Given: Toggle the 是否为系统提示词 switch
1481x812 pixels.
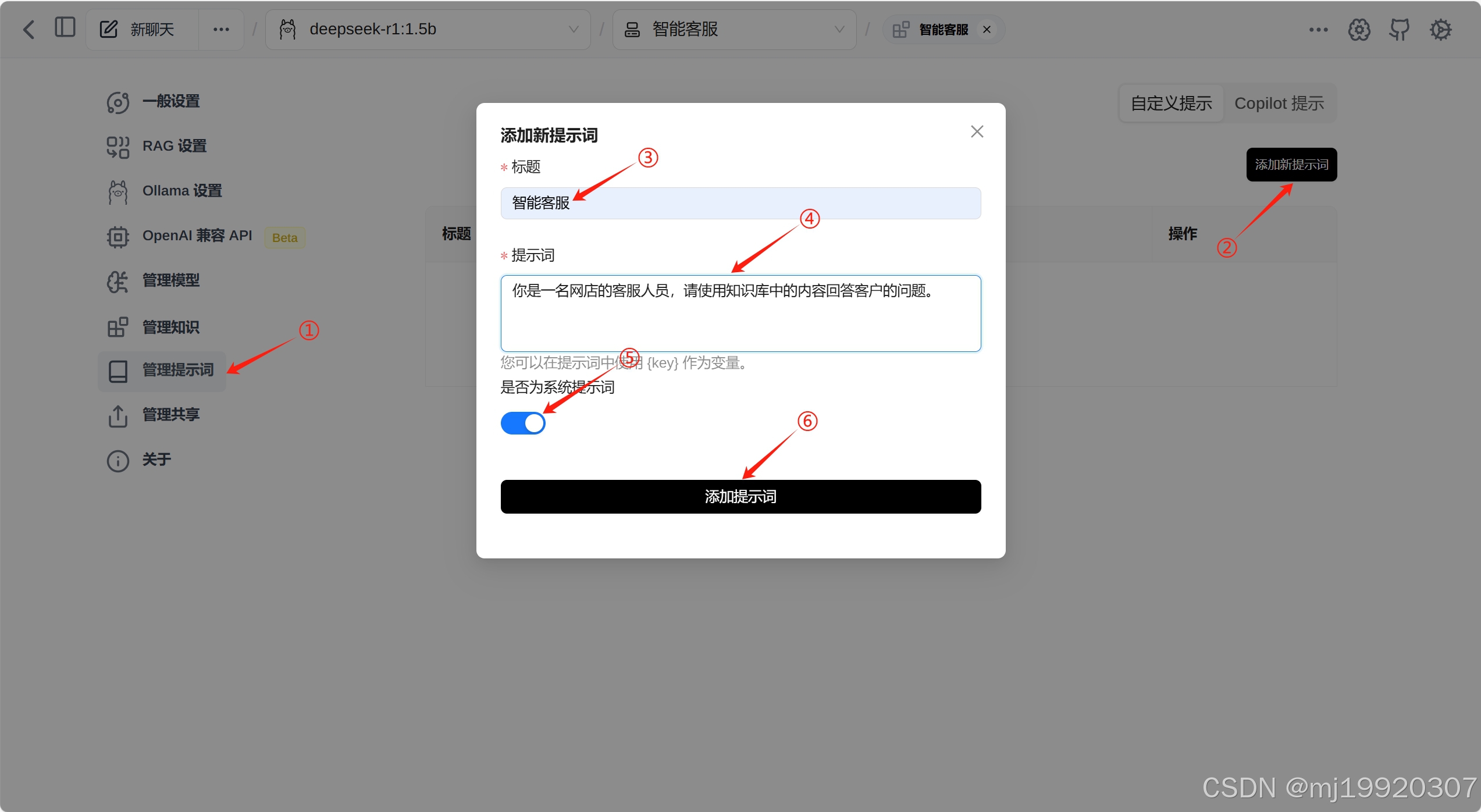Looking at the screenshot, I should [x=522, y=423].
